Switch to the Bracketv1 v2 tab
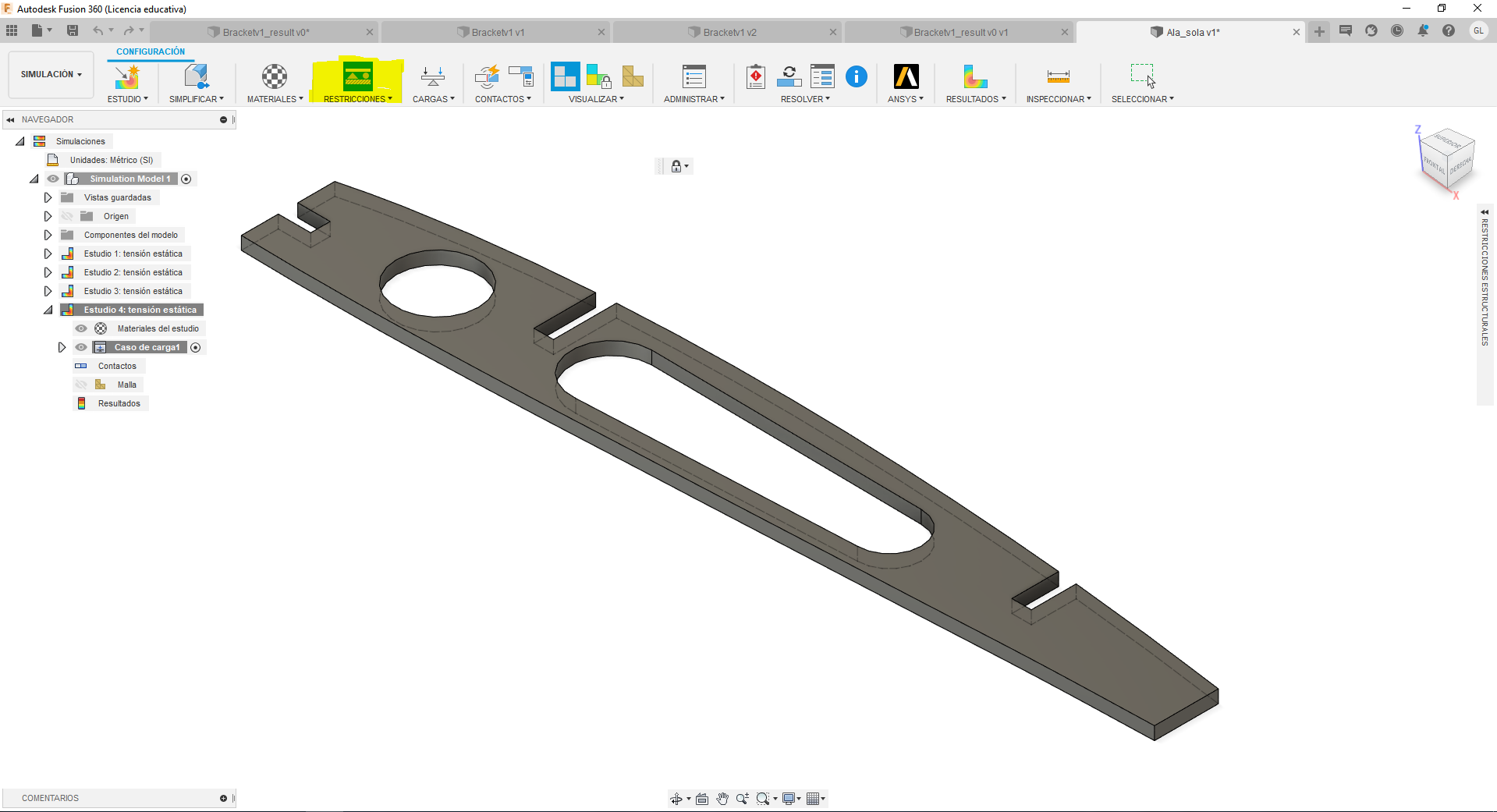1497x812 pixels. (x=729, y=32)
